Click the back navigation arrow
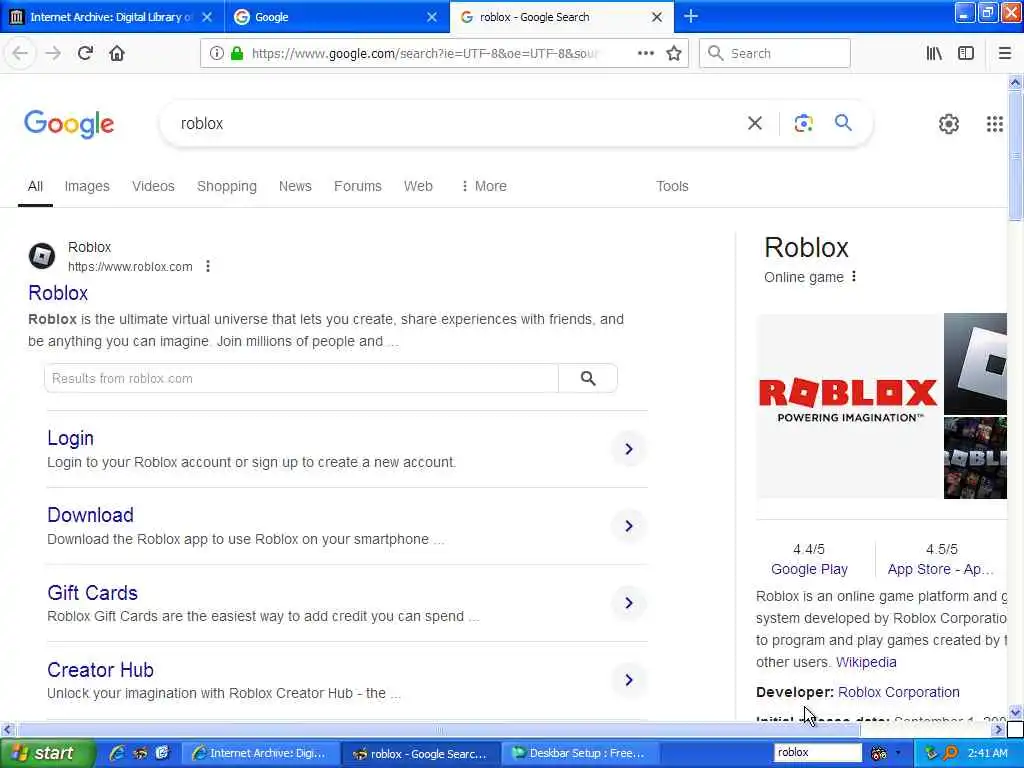 pos(20,53)
